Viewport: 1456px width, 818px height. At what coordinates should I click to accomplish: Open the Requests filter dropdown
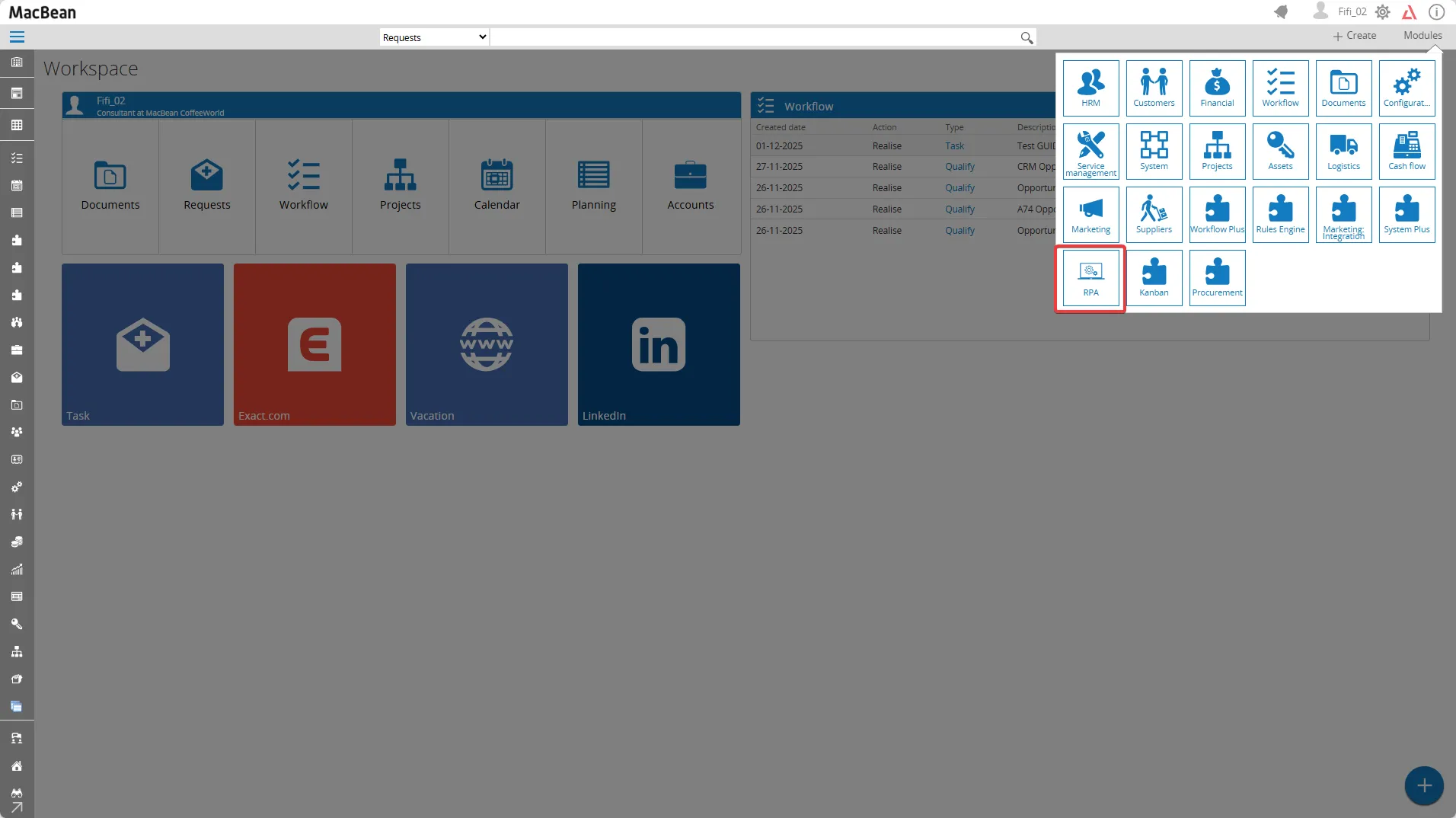(433, 37)
